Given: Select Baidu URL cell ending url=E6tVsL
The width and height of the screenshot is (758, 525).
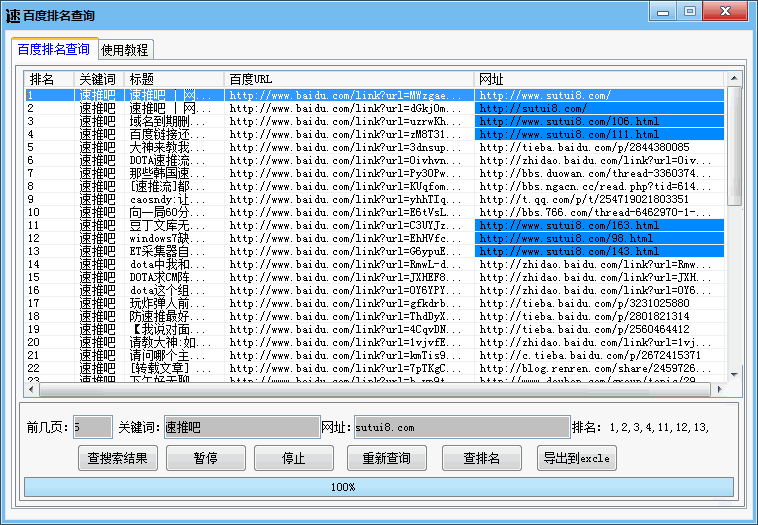Looking at the screenshot, I should [x=349, y=213].
